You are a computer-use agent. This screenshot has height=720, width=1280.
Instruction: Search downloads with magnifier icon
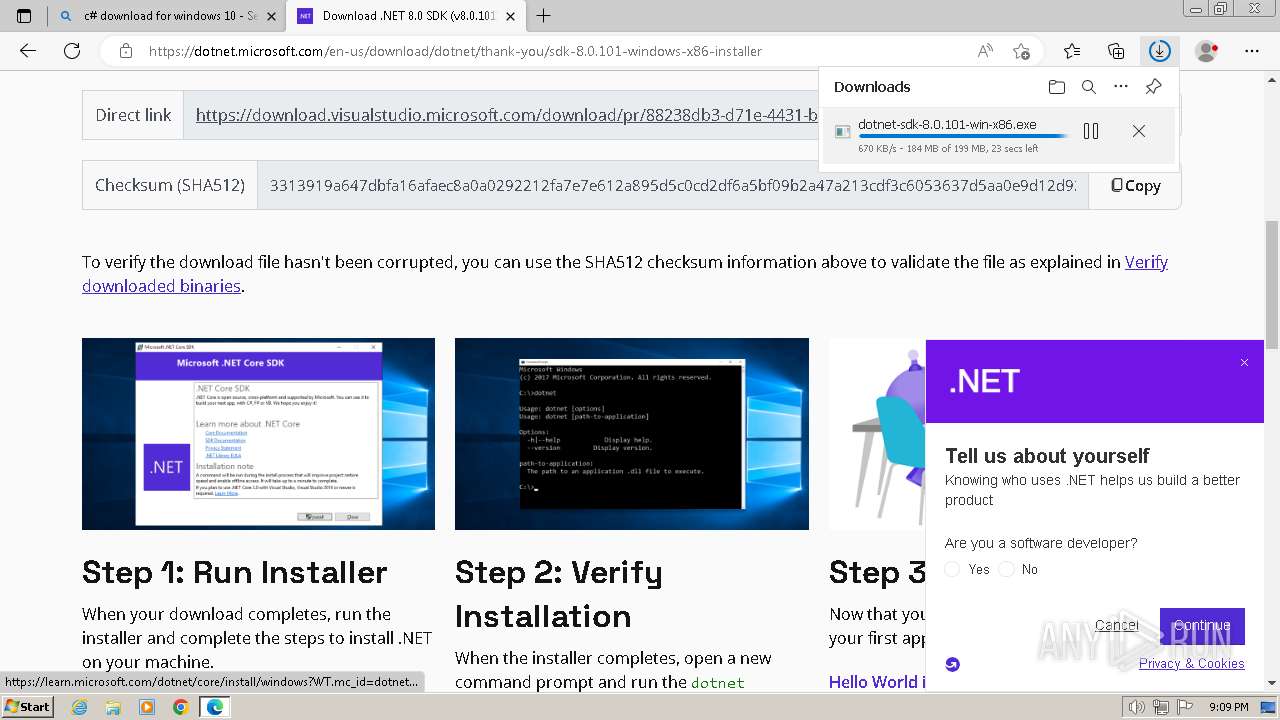pyautogui.click(x=1089, y=87)
